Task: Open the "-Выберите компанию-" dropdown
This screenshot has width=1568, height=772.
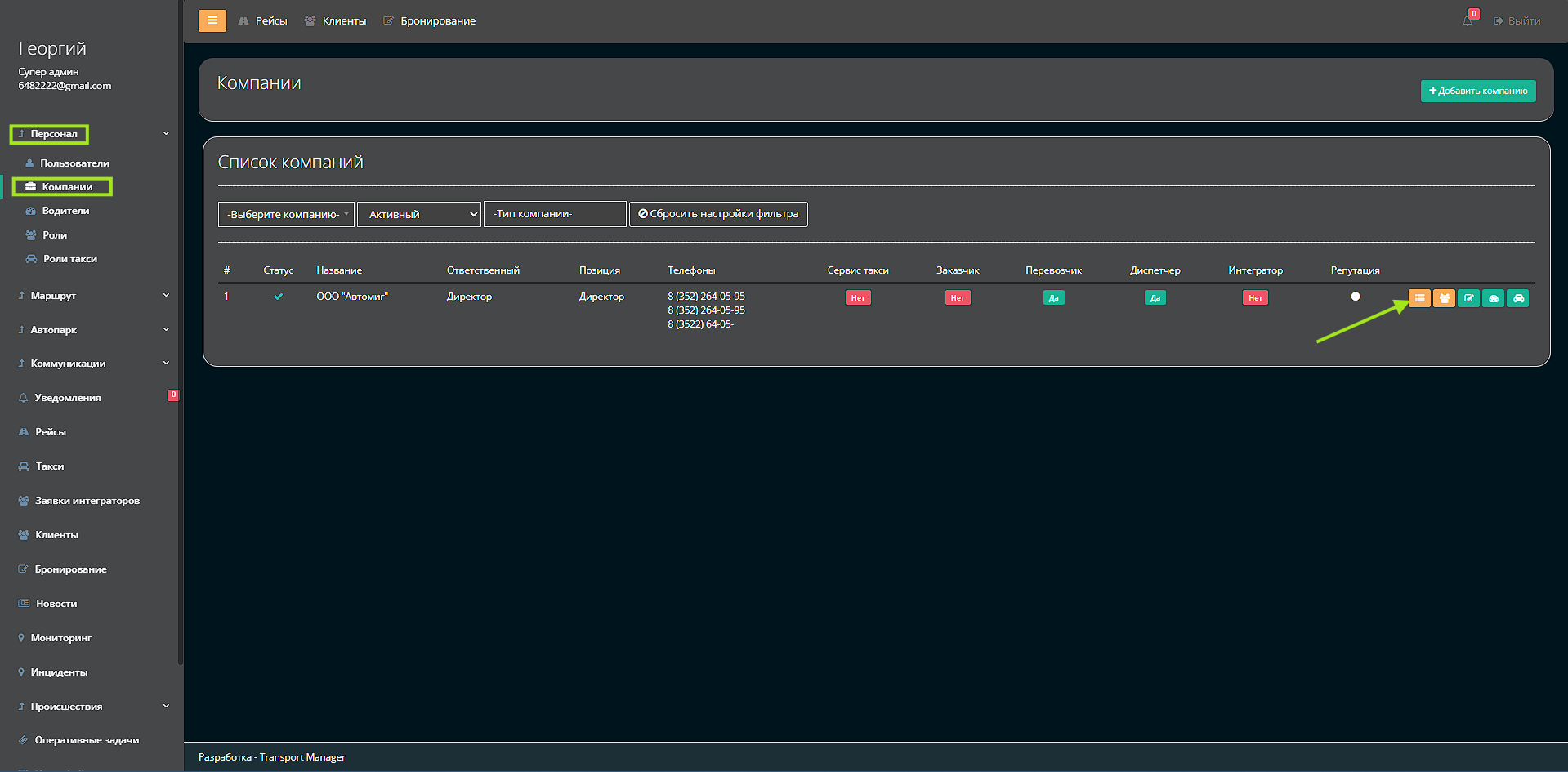Action: [x=286, y=214]
